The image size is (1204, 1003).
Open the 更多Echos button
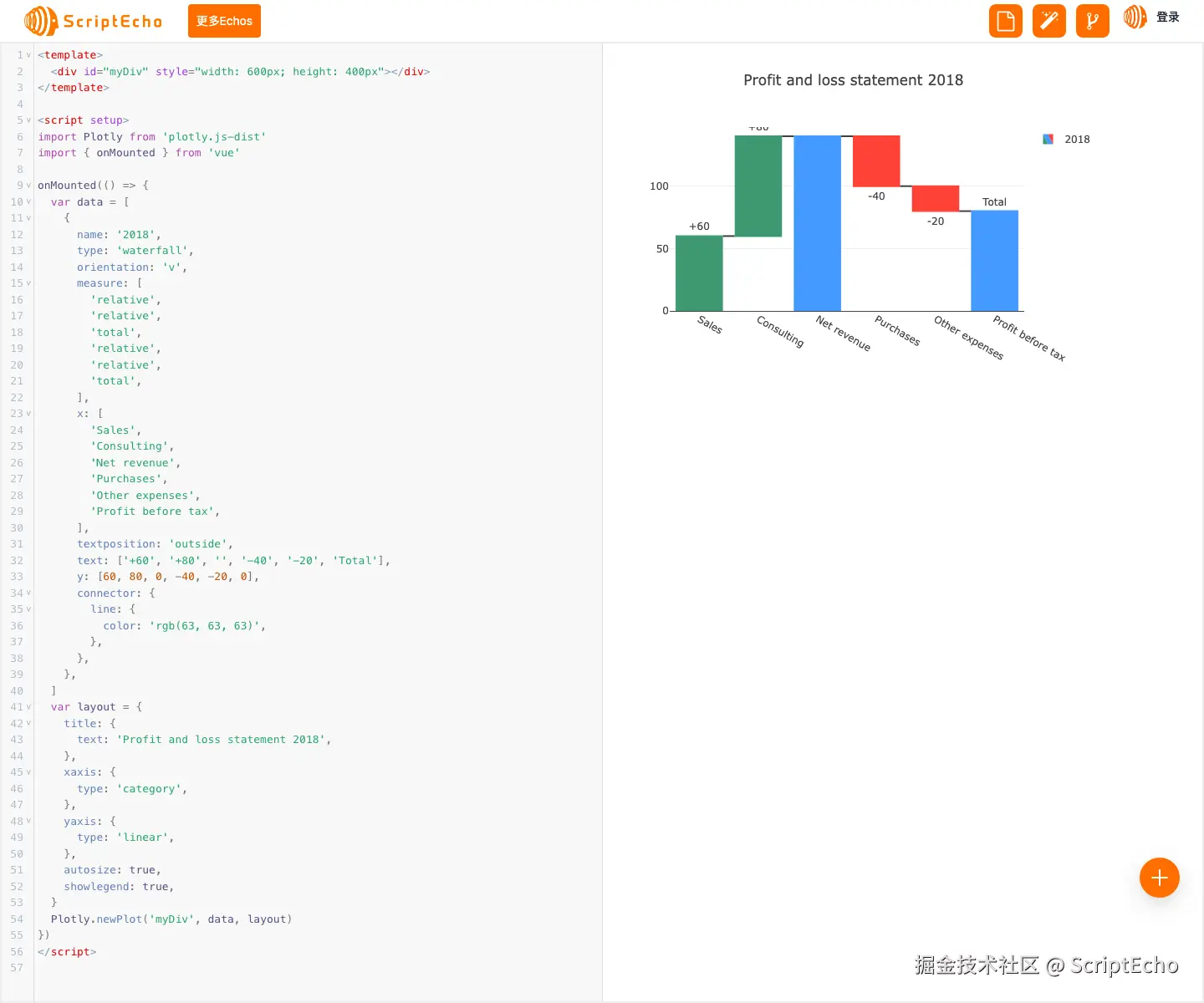coord(224,21)
